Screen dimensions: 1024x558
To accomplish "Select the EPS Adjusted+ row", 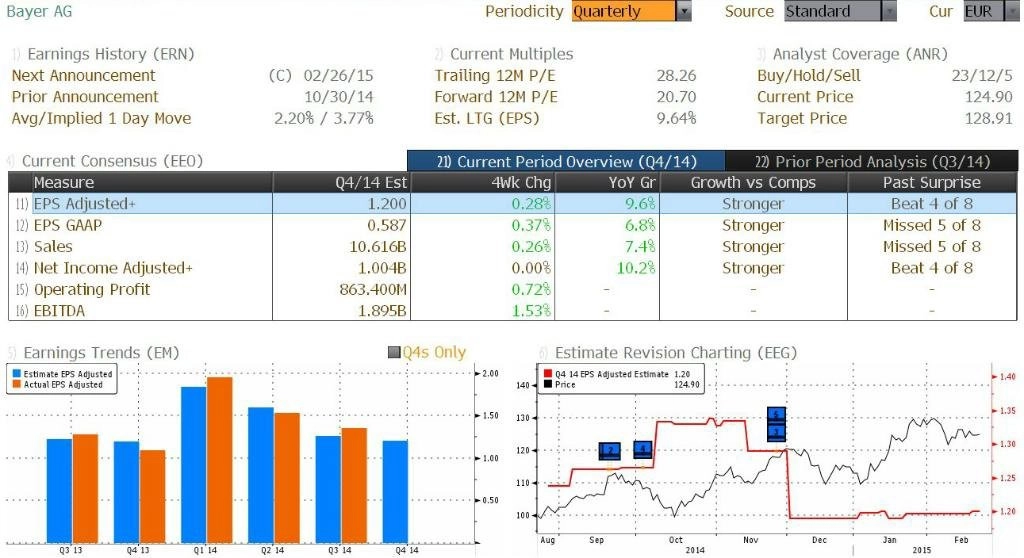I will click(513, 204).
